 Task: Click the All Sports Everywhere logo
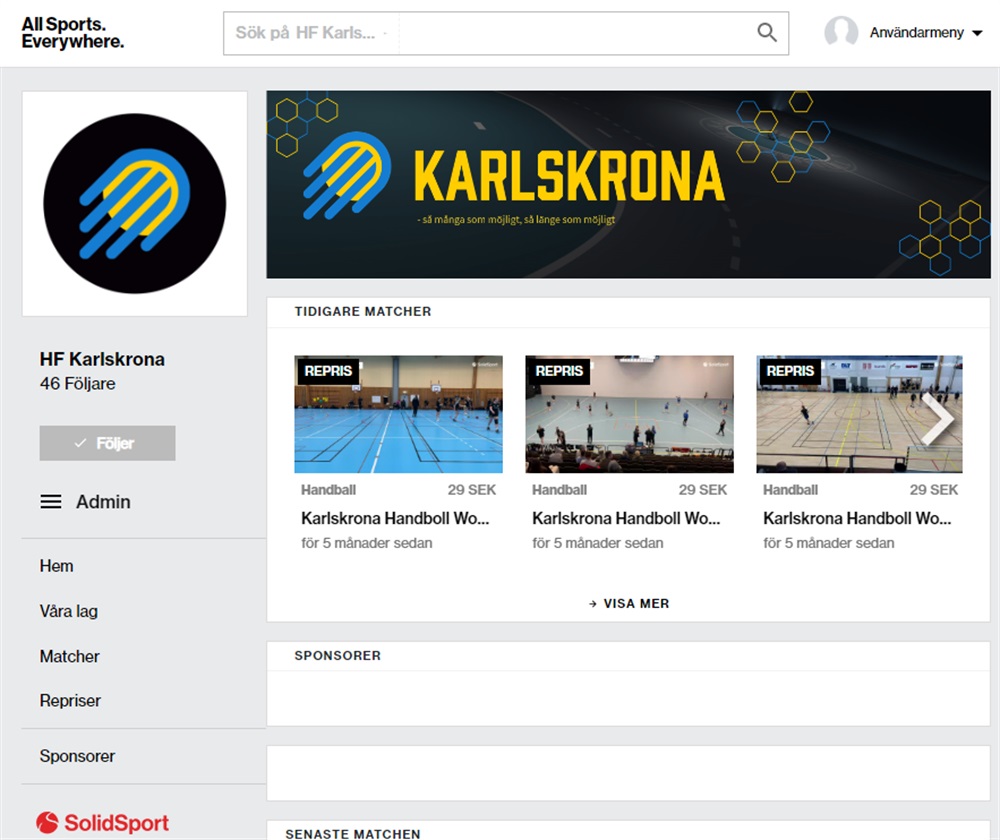coord(73,33)
